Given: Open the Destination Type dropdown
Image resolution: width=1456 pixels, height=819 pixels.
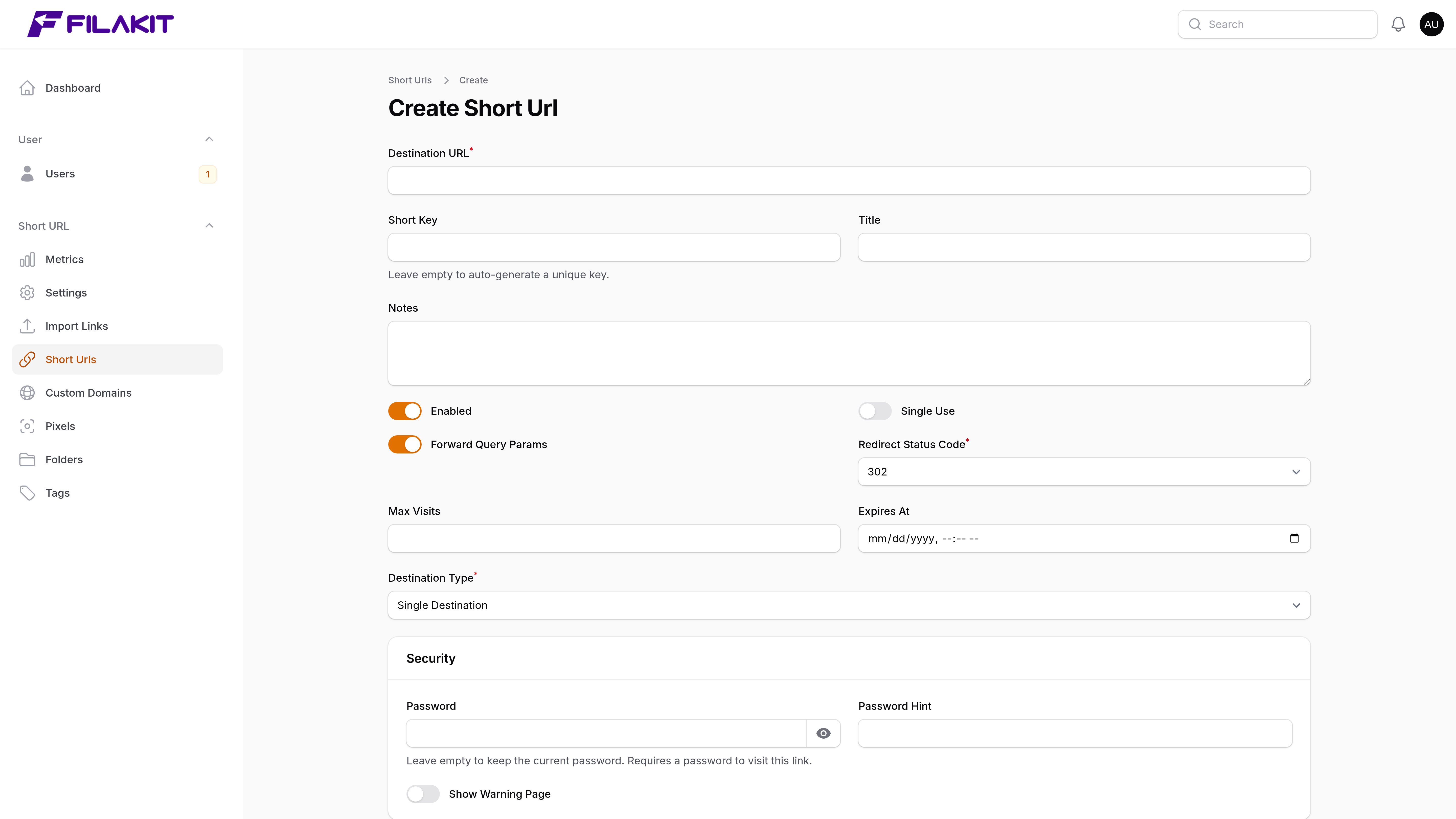Looking at the screenshot, I should point(849,605).
